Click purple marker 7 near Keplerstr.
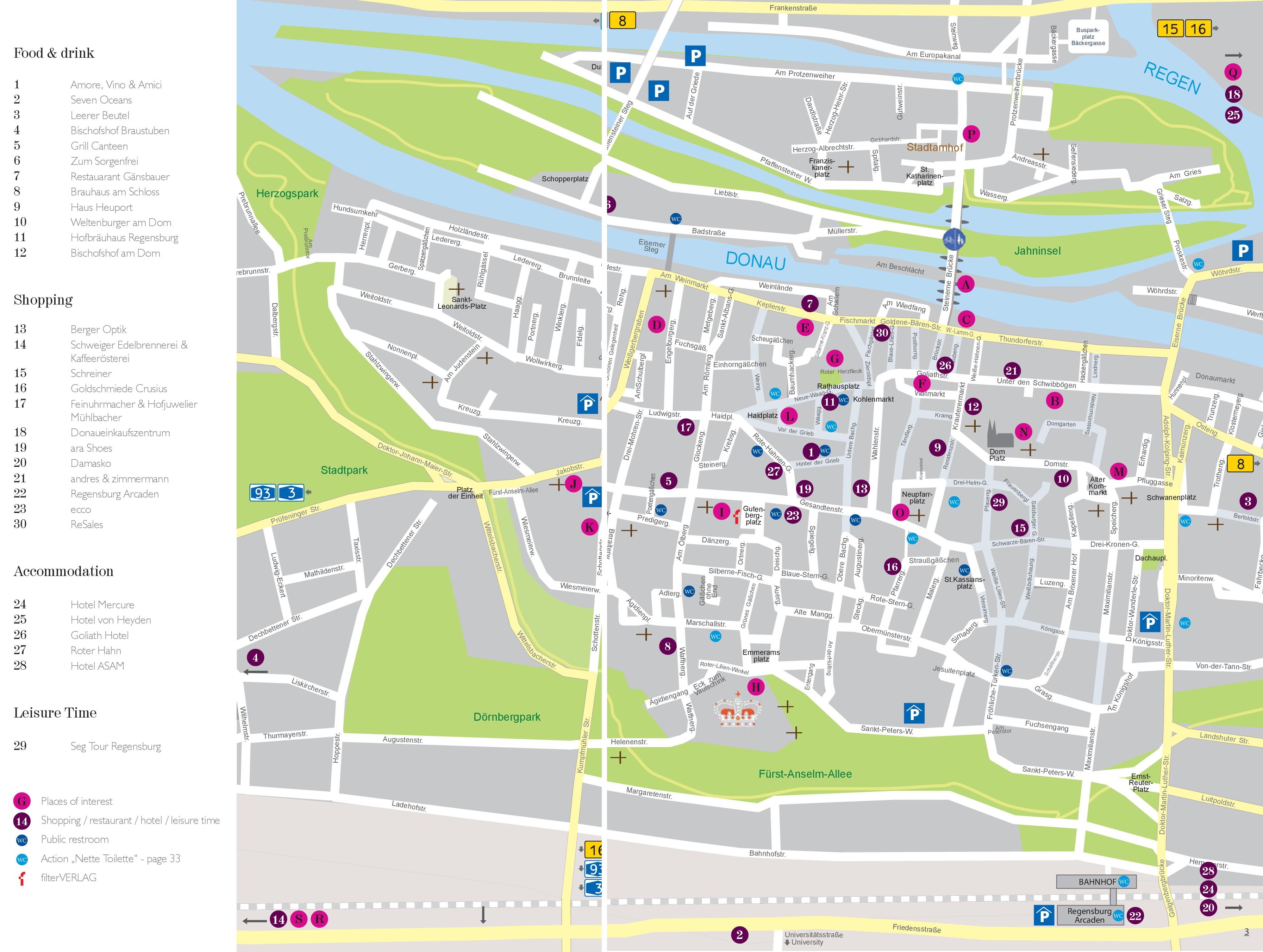 point(809,304)
